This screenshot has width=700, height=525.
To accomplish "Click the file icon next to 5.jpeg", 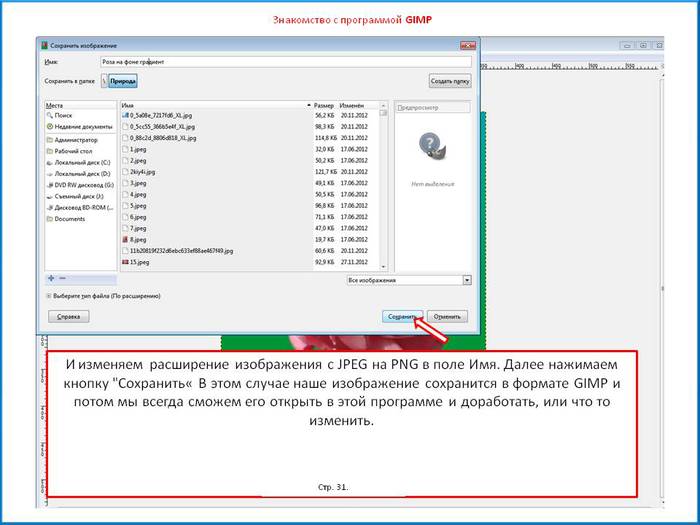I will click(x=125, y=206).
